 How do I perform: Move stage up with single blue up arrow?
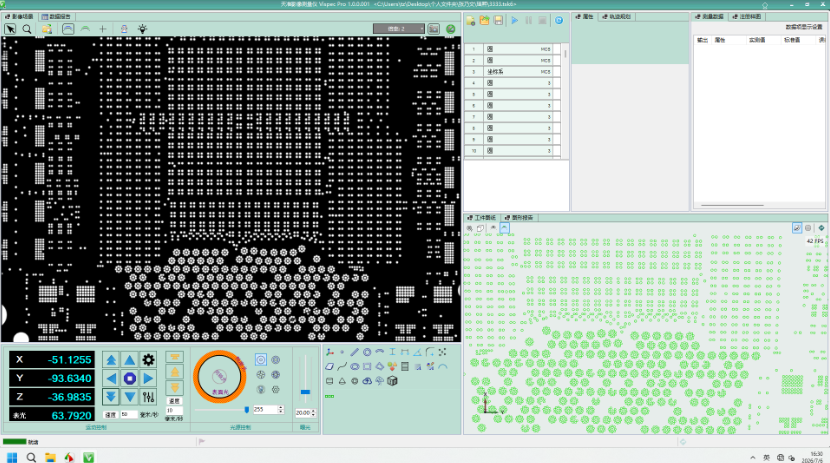click(130, 360)
